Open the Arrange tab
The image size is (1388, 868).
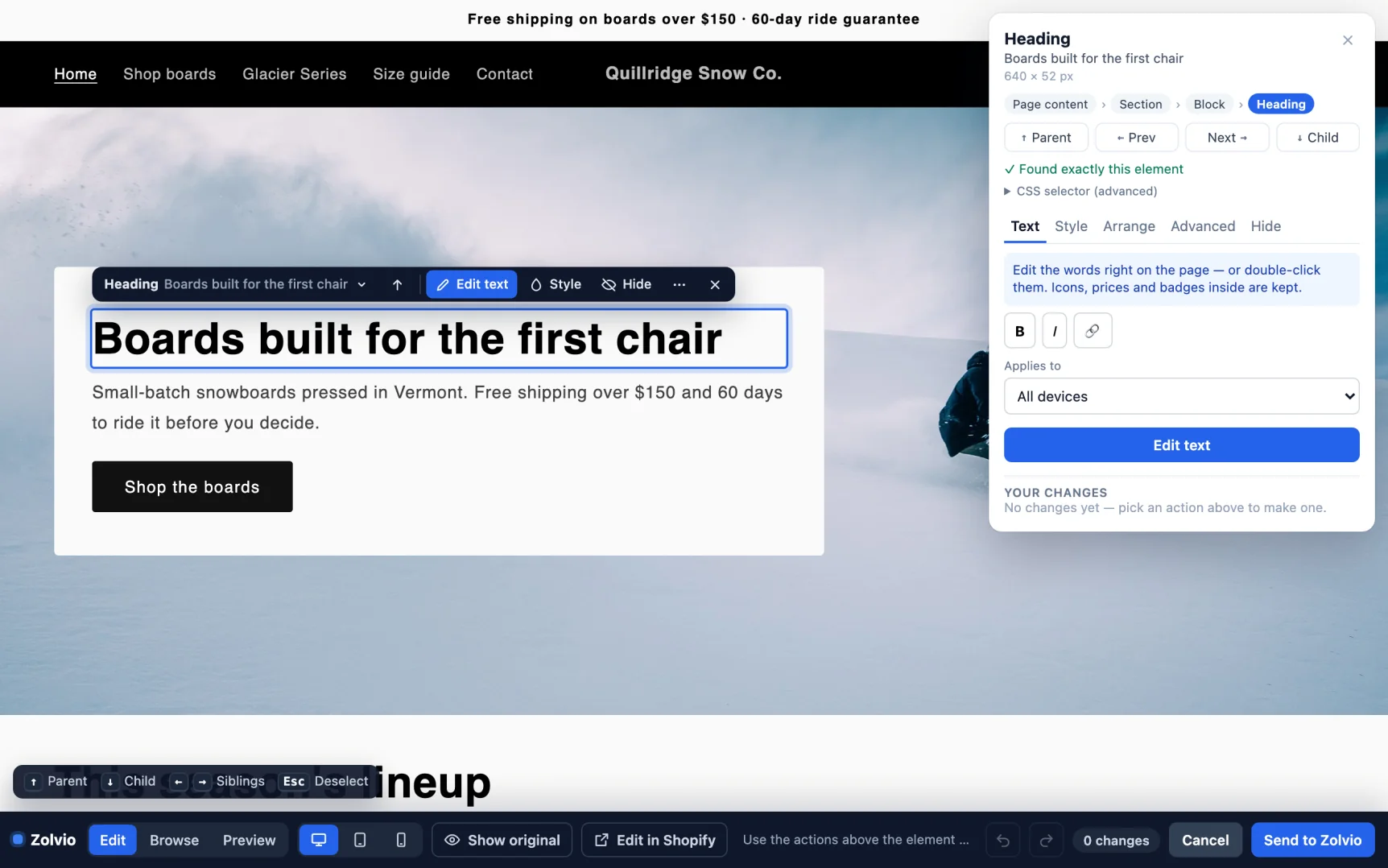click(x=1129, y=226)
